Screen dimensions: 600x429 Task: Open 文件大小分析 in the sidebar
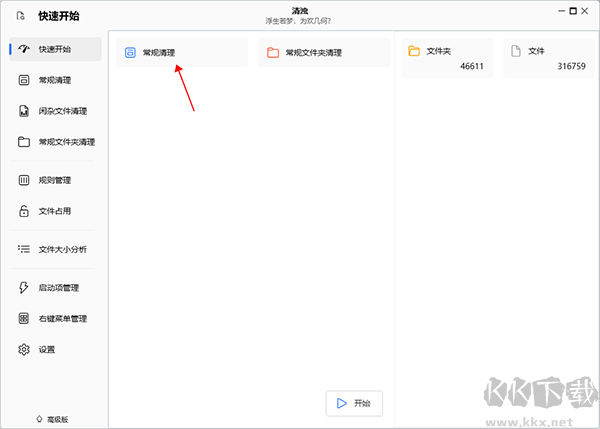point(62,249)
